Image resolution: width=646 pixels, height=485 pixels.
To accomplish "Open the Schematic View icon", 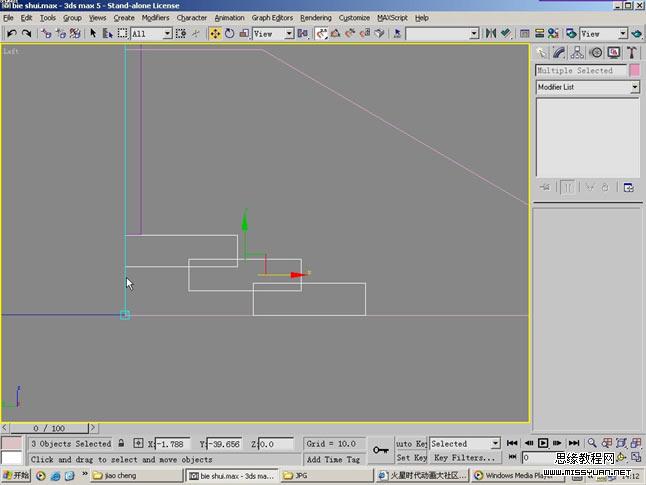I will [x=539, y=33].
